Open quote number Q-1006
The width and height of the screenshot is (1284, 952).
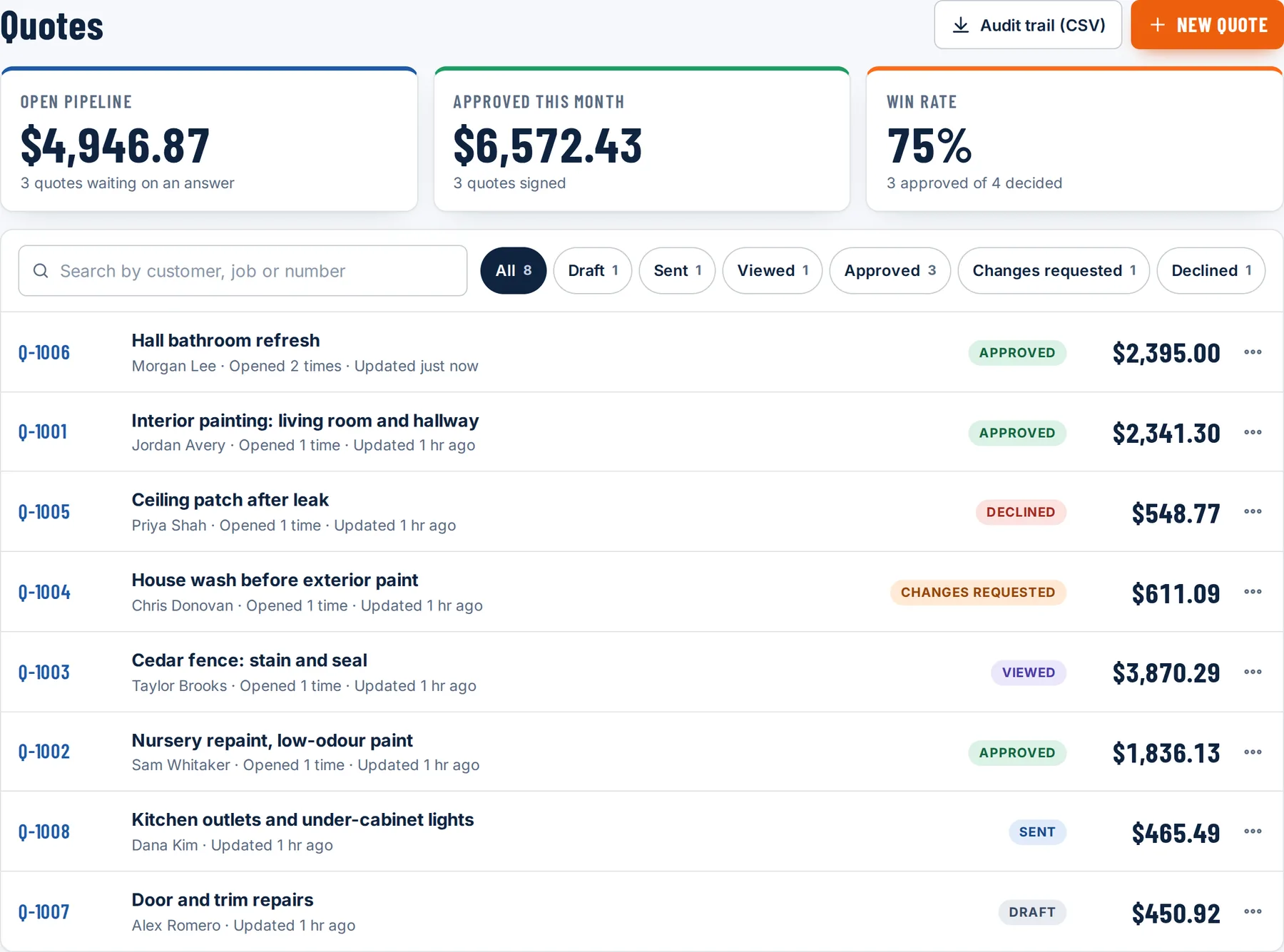point(44,353)
